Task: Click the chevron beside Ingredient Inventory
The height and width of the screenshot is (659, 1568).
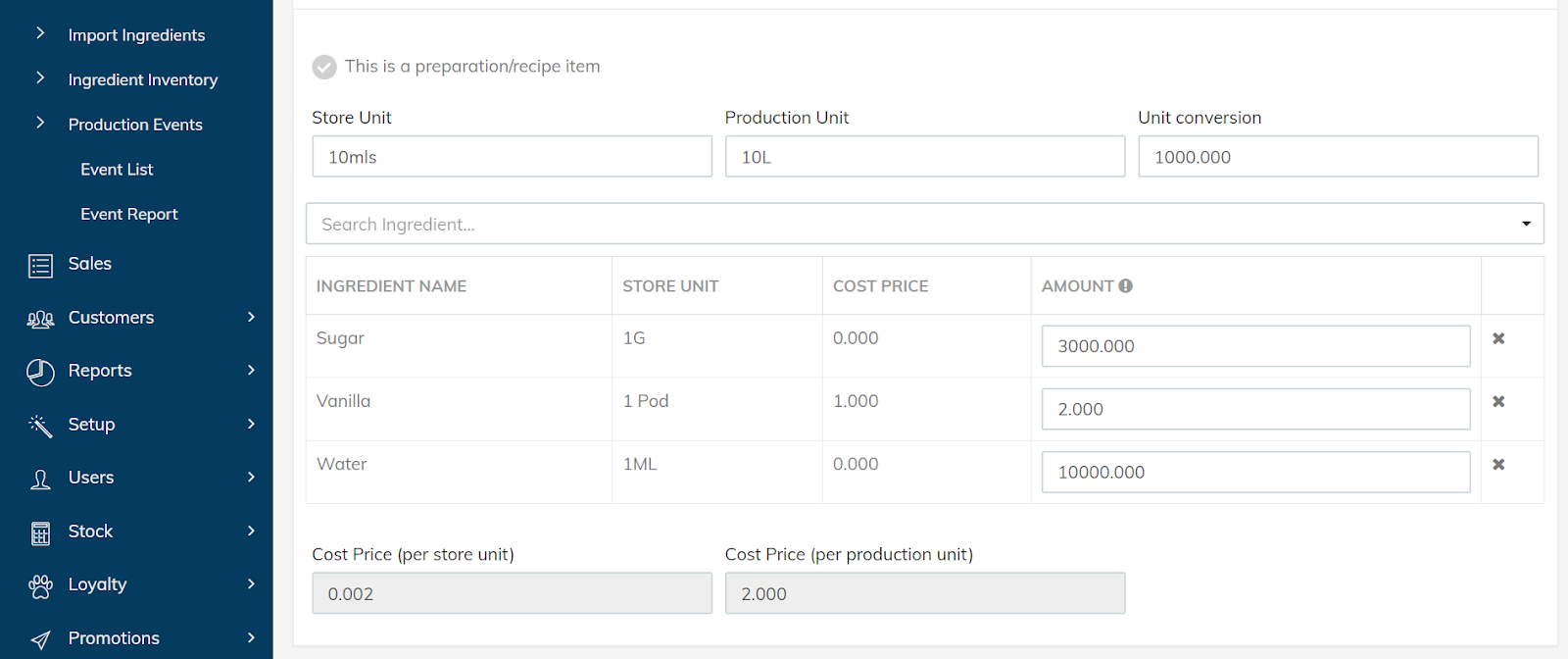Action: 40,77
